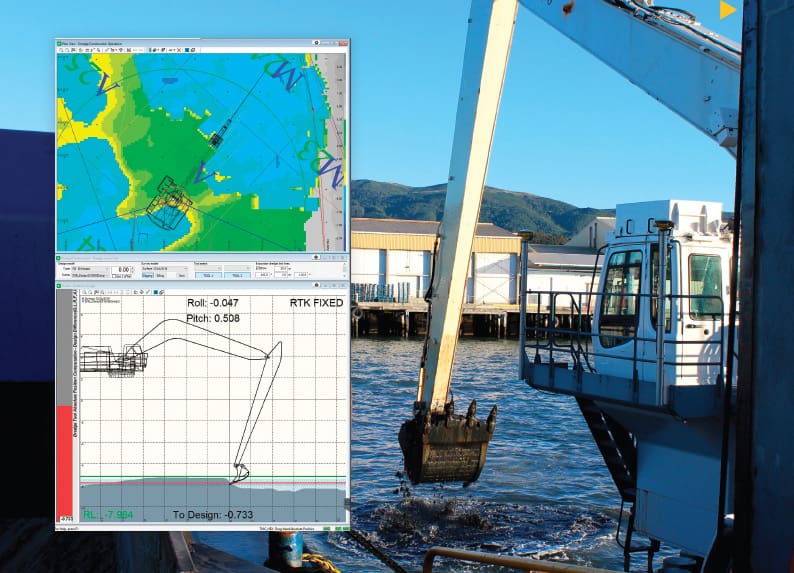
Task: Click the 0.00 offset input field
Action: pyautogui.click(x=120, y=269)
